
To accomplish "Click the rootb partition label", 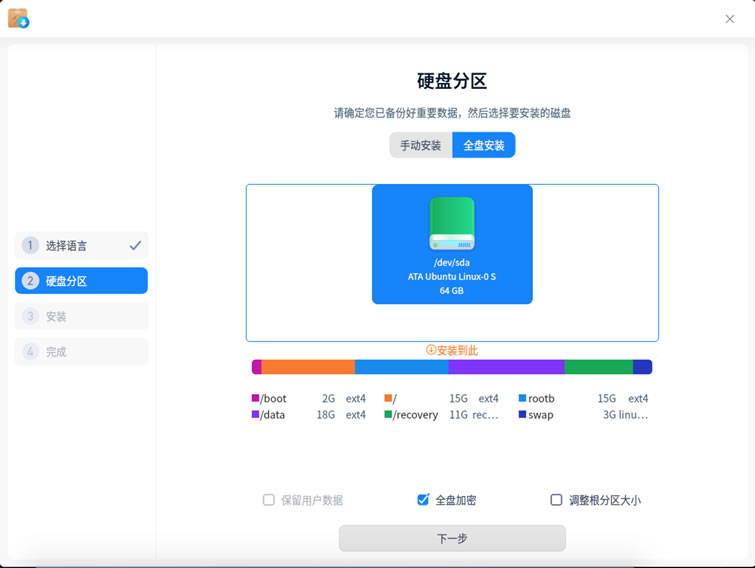I will pos(541,399).
